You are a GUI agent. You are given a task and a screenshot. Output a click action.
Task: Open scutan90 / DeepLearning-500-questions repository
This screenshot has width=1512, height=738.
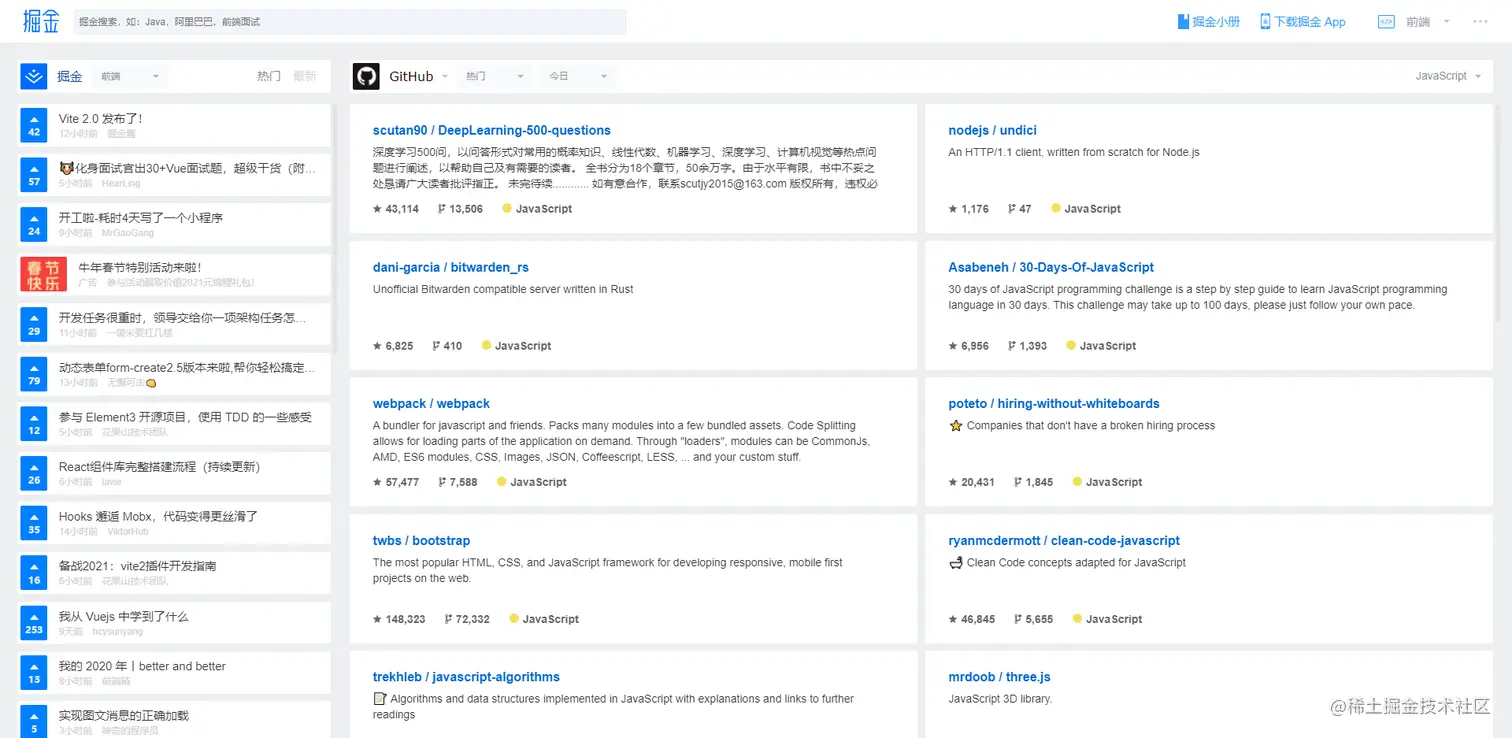tap(491, 130)
